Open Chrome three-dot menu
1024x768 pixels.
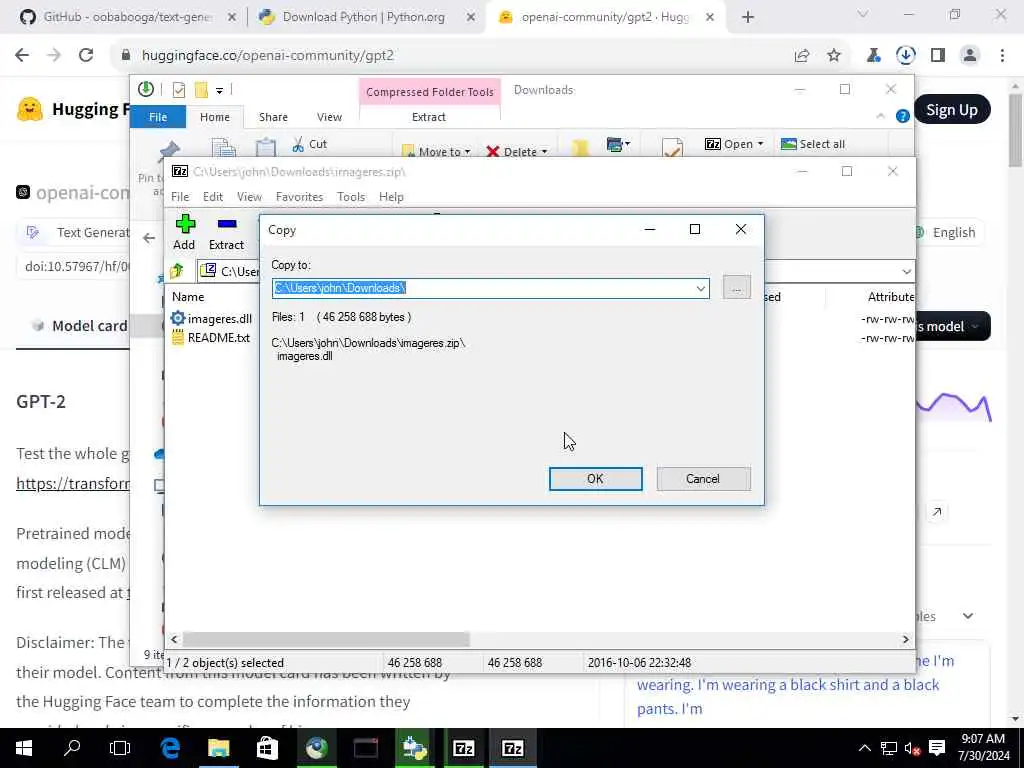click(x=1002, y=56)
